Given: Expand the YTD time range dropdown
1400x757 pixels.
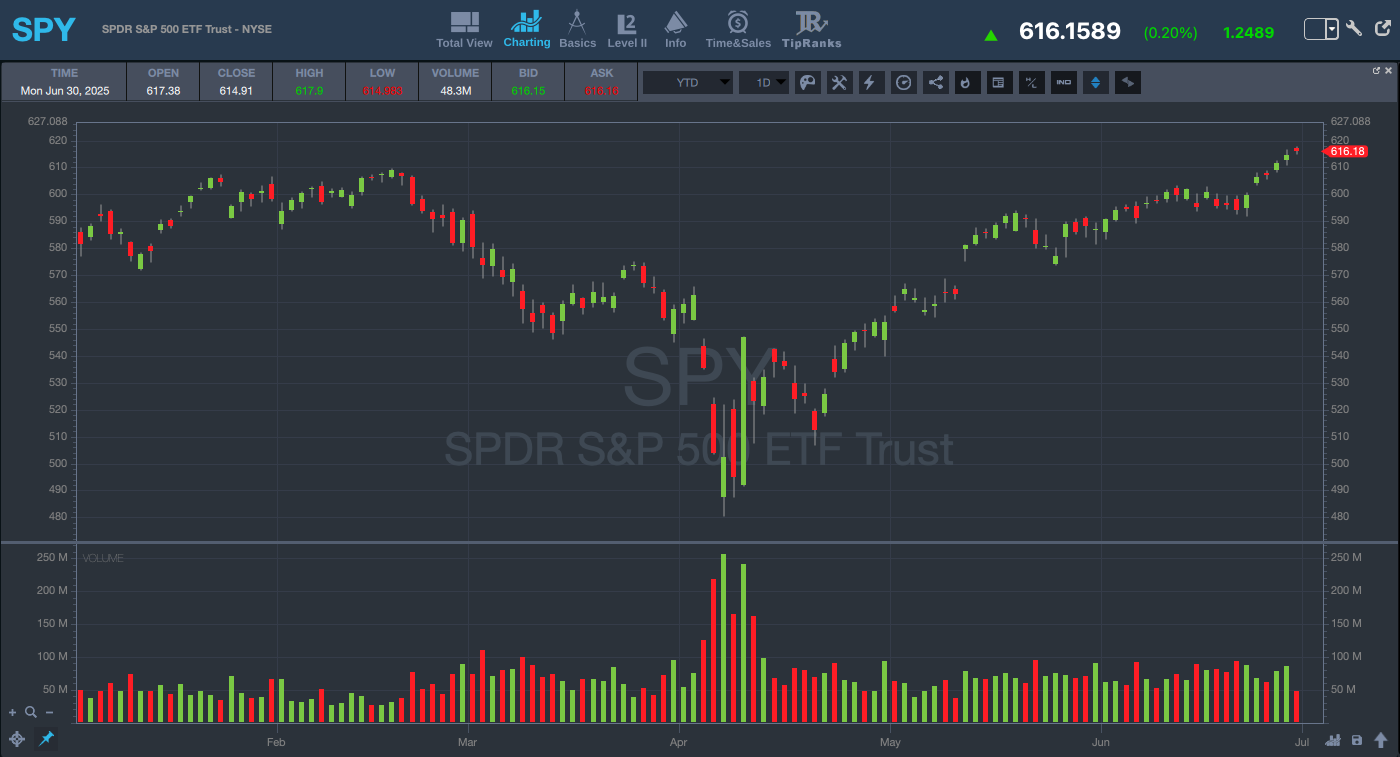Looking at the screenshot, I should coord(688,83).
